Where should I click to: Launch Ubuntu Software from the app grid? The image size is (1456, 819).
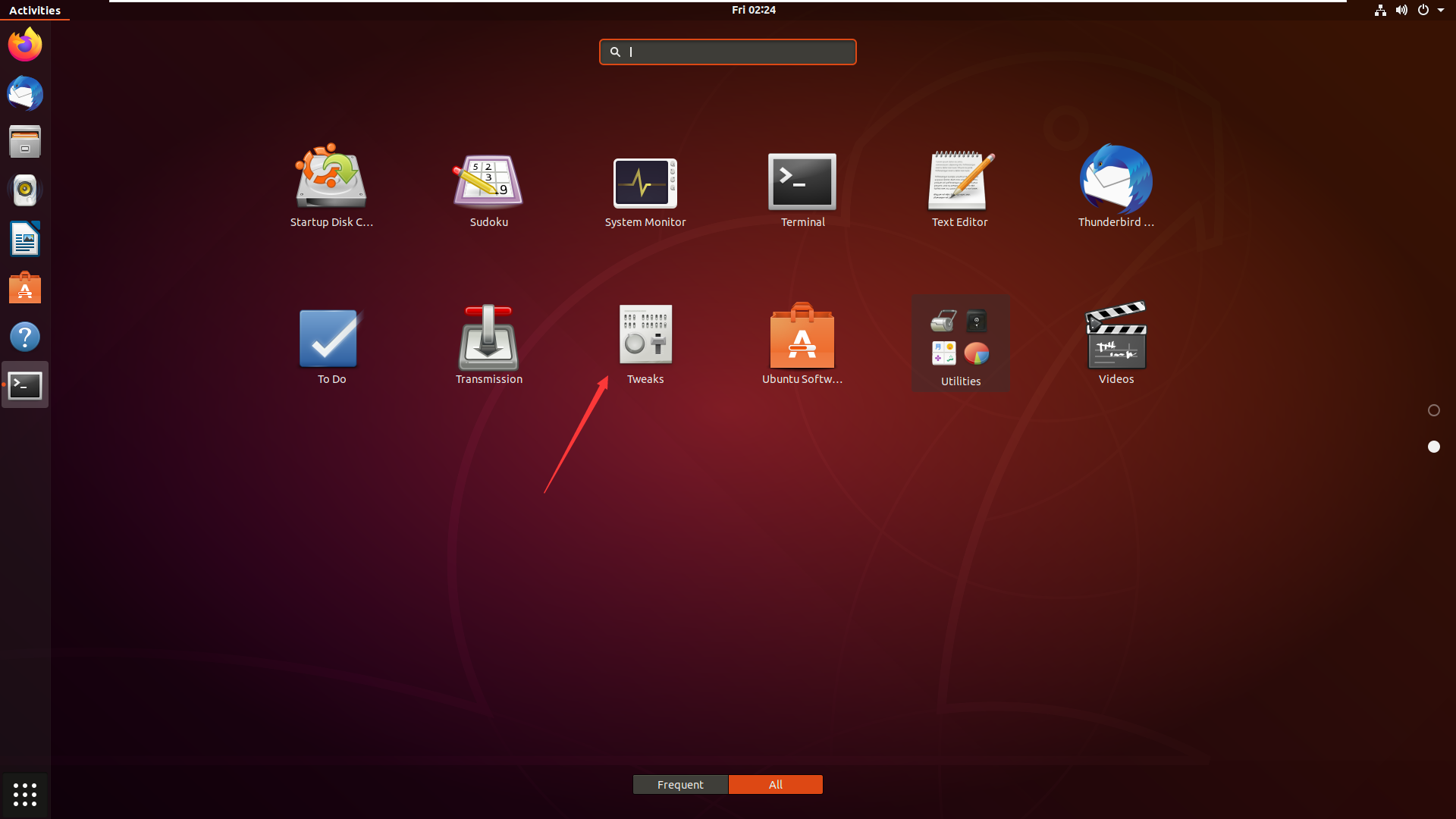pyautogui.click(x=802, y=343)
